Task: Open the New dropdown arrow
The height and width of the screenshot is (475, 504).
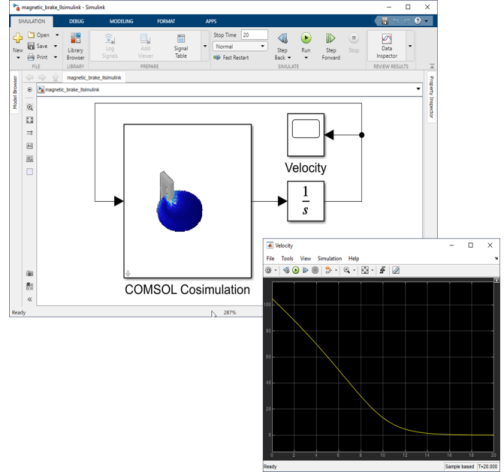Action: coord(18,58)
